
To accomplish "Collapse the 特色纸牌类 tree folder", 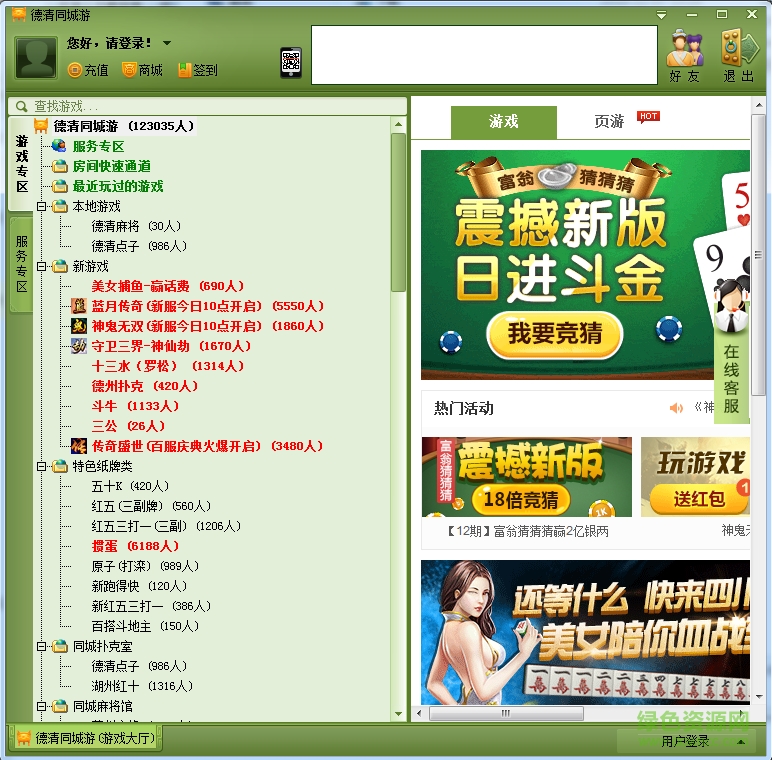I will pyautogui.click(x=43, y=466).
